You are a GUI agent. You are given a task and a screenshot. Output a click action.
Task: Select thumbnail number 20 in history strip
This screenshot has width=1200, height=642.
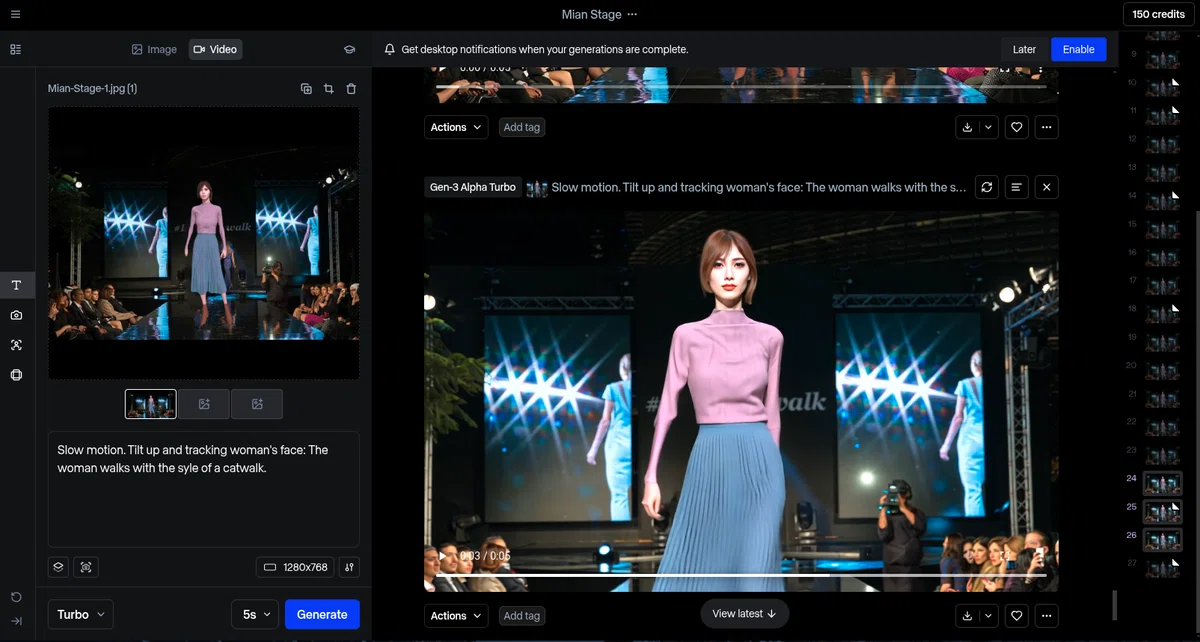coord(1162,370)
